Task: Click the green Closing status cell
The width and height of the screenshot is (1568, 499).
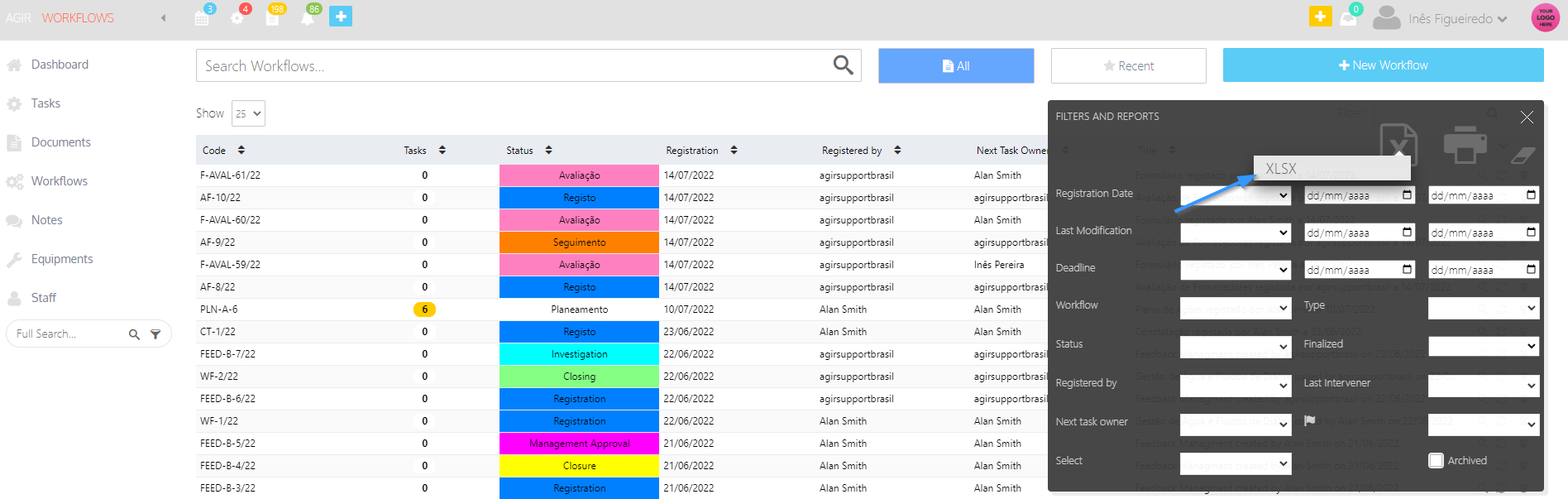Action: [x=579, y=377]
